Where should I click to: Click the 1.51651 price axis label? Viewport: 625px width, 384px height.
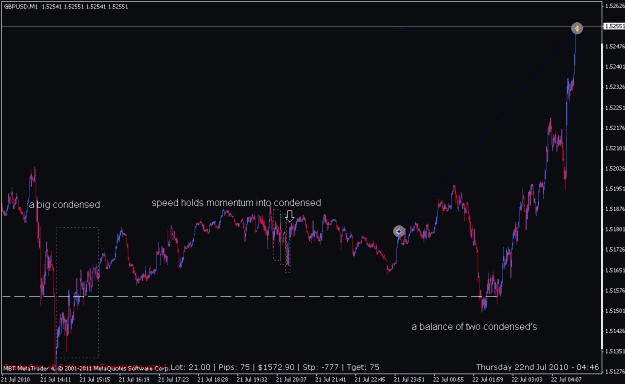(615, 270)
